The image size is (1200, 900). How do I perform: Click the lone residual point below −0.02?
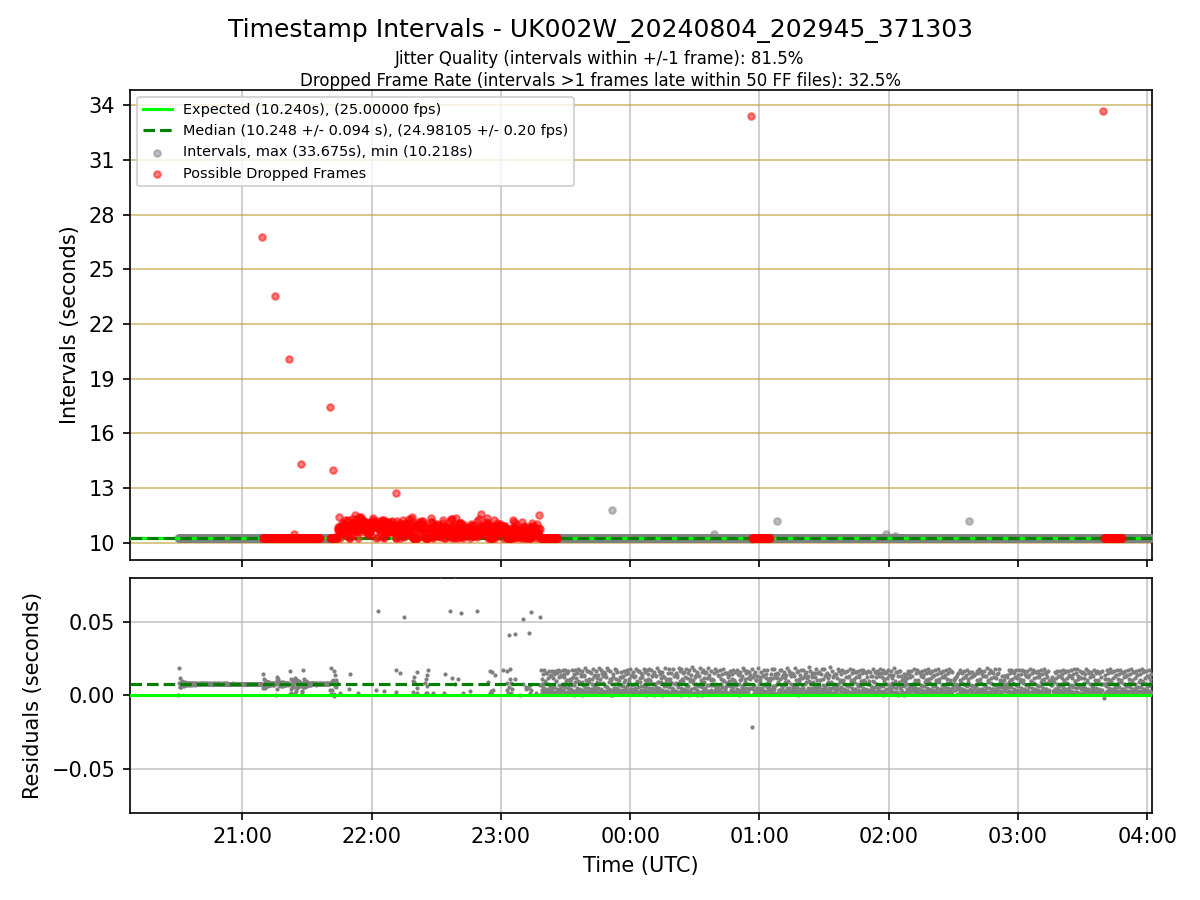point(752,727)
